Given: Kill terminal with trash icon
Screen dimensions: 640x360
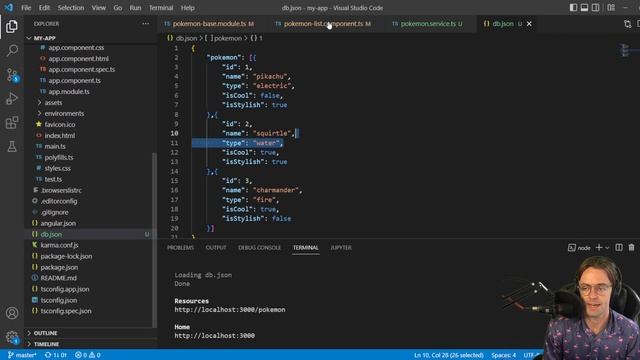Looking at the screenshot, I should 631,247.
